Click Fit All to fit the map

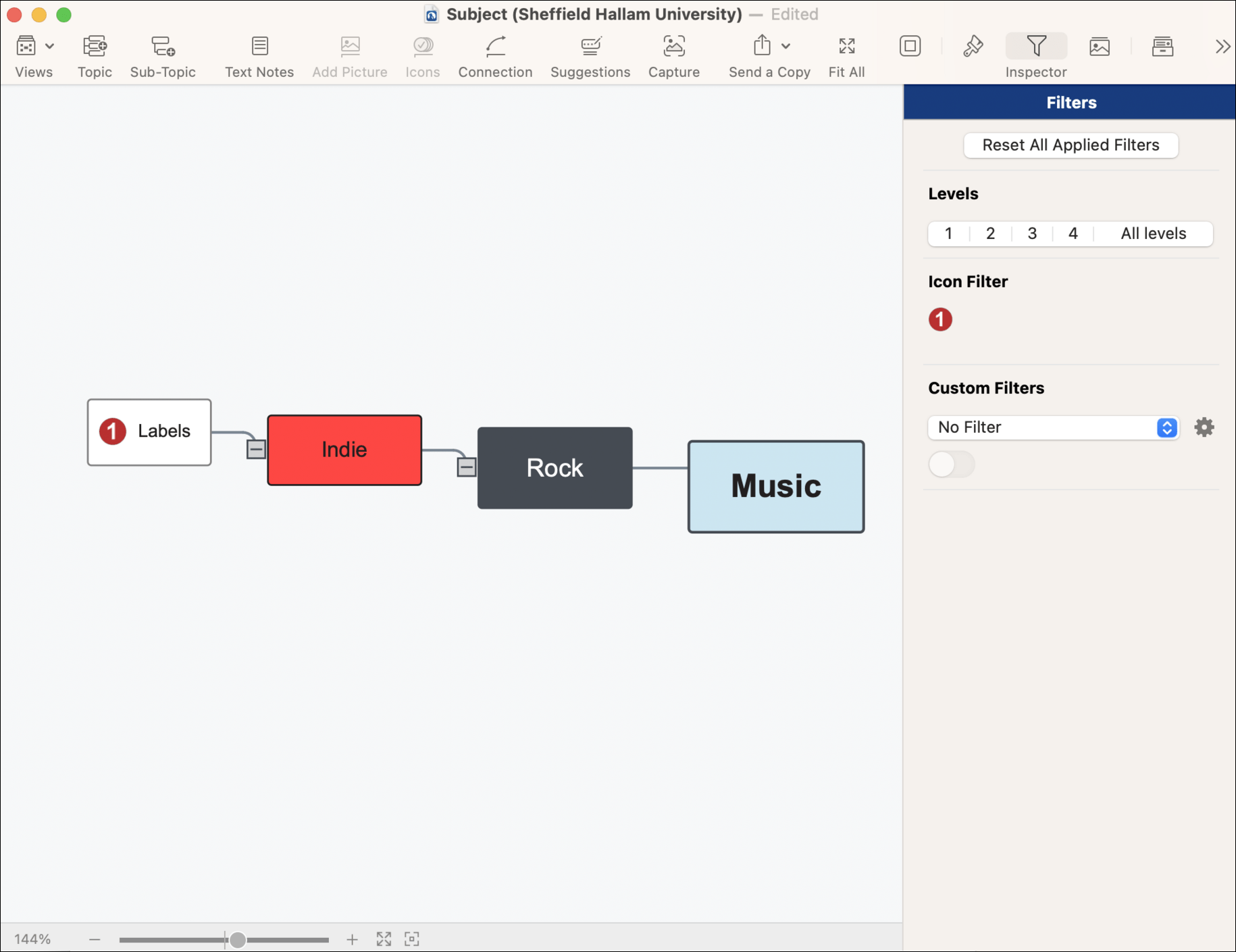coord(846,54)
